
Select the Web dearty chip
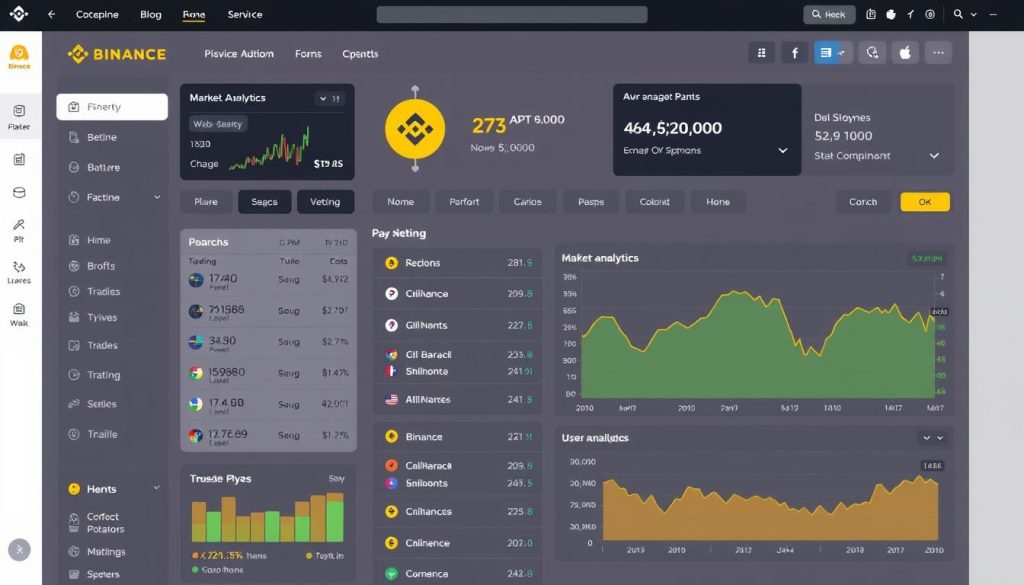coord(217,124)
